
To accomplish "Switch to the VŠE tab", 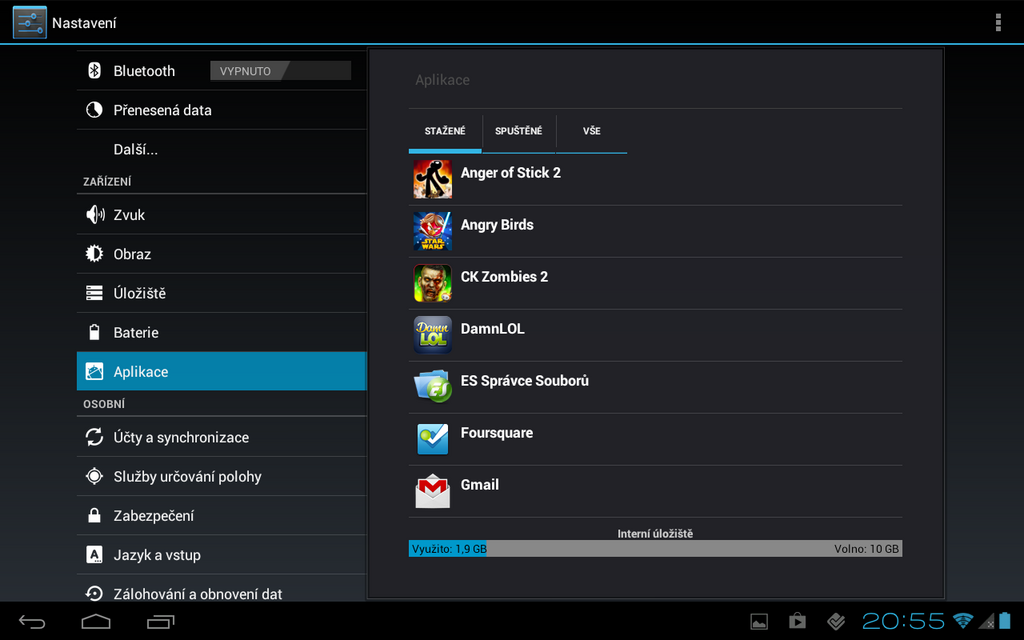I will tap(591, 131).
